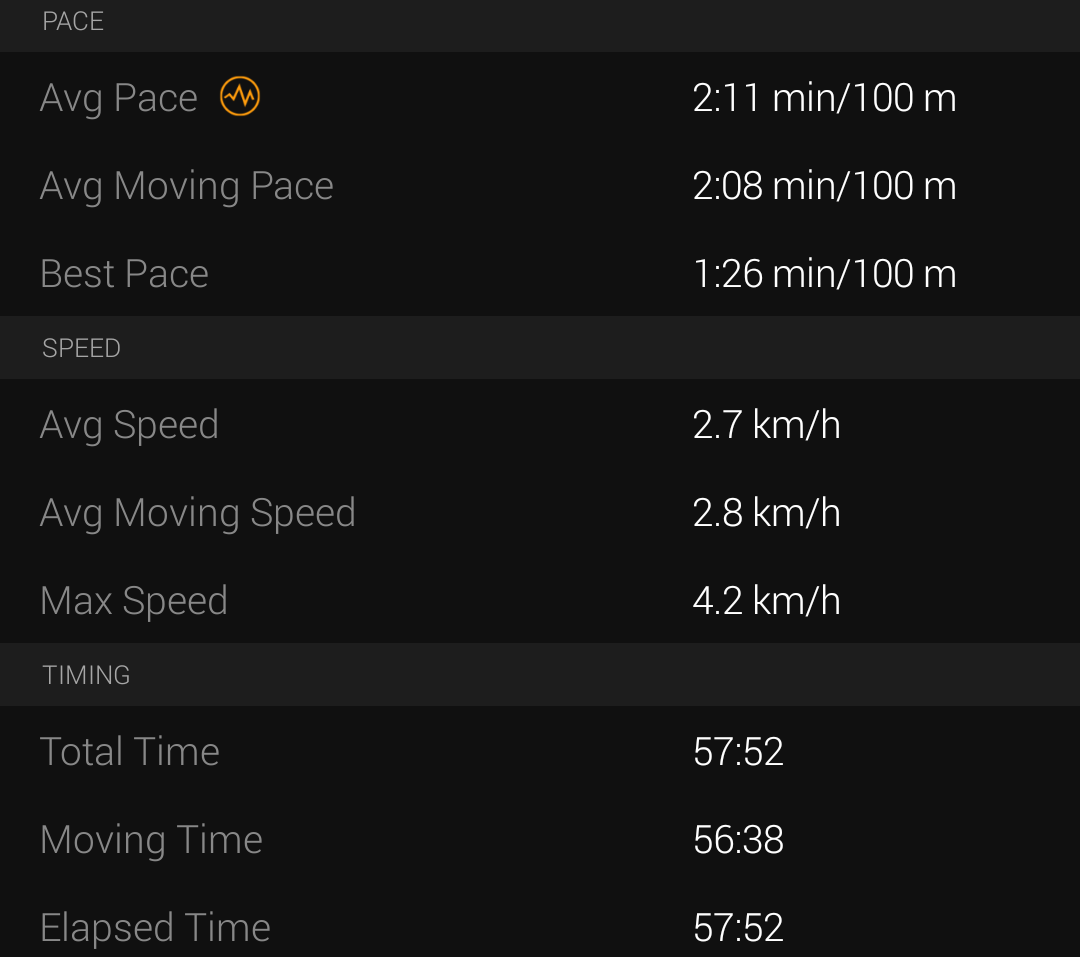This screenshot has width=1080, height=957.
Task: Select the Max Speed row
Action: point(540,600)
